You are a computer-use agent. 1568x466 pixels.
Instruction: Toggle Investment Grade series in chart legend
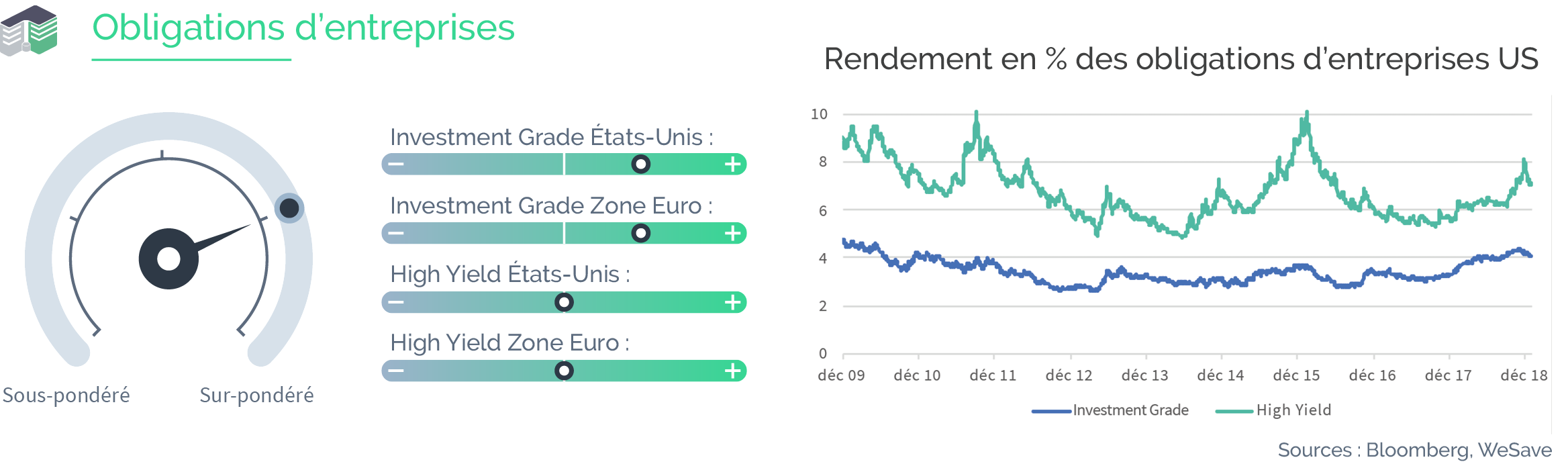pos(1110,410)
